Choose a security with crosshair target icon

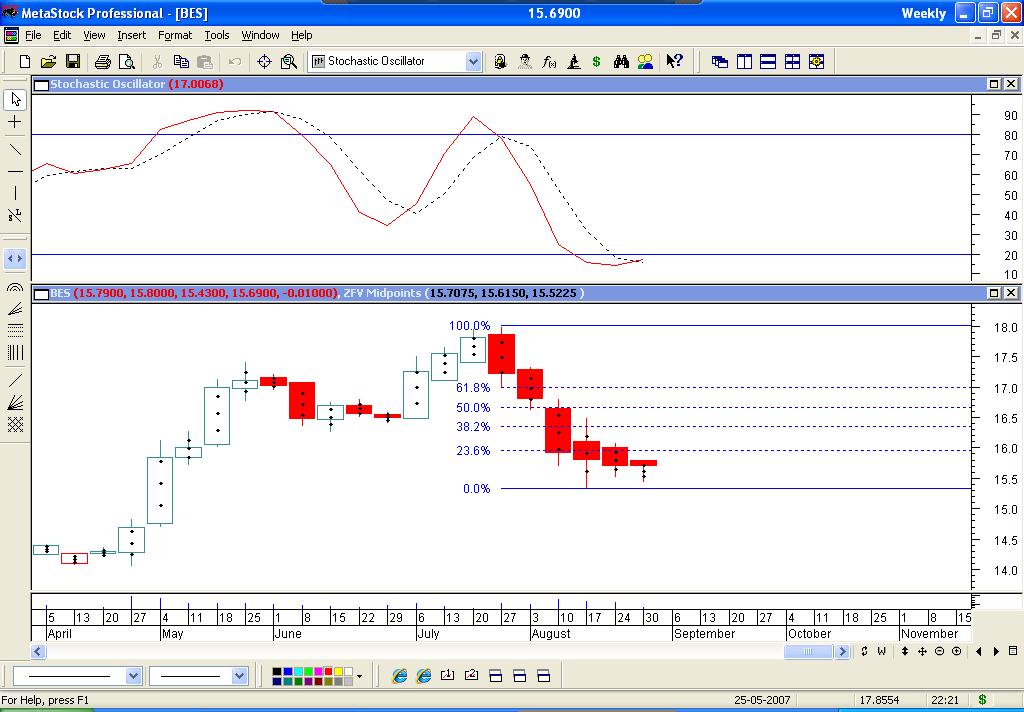264,61
